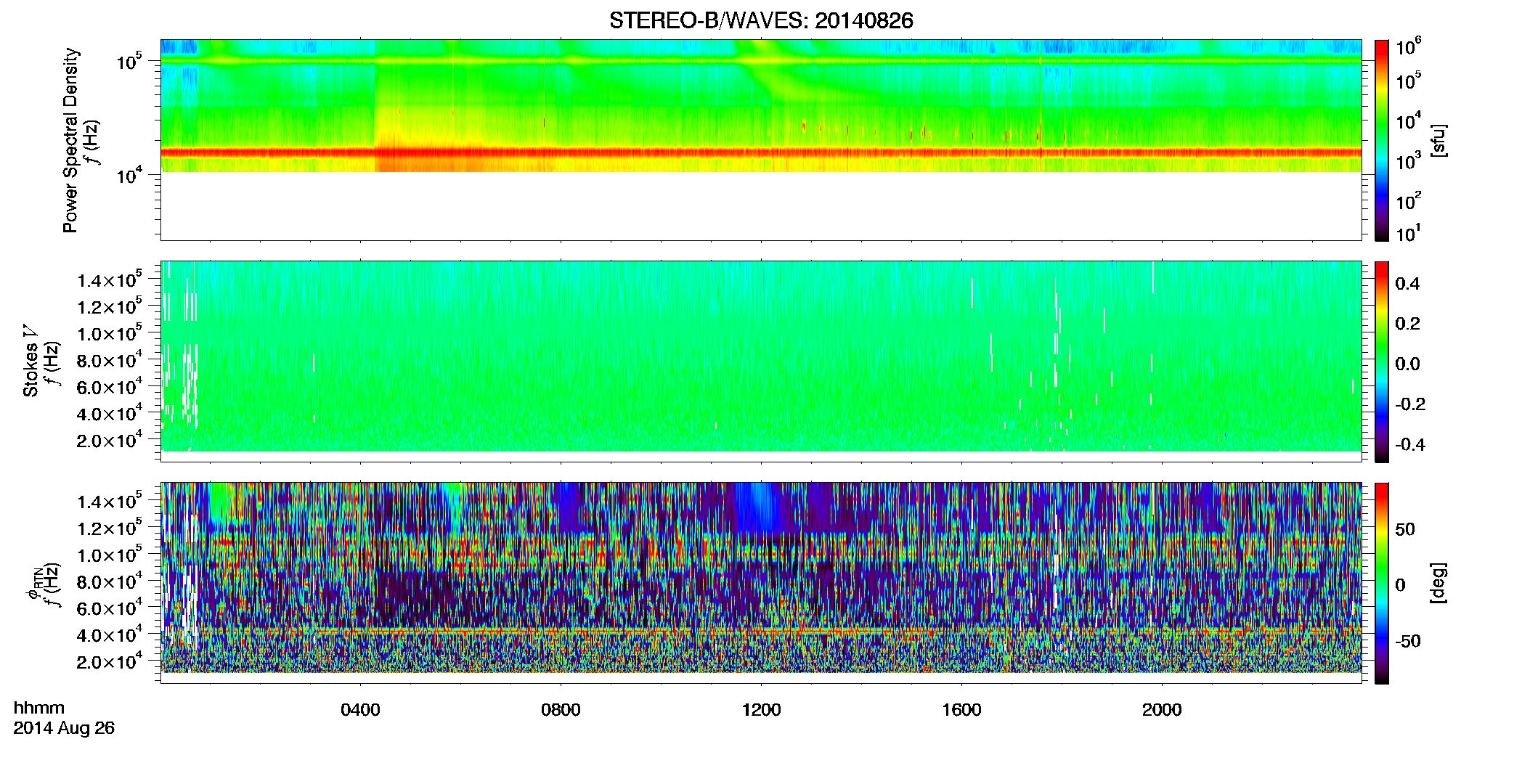Click the Power Spectral Density axis label
This screenshot has height=784, width=1522.
tap(70, 140)
